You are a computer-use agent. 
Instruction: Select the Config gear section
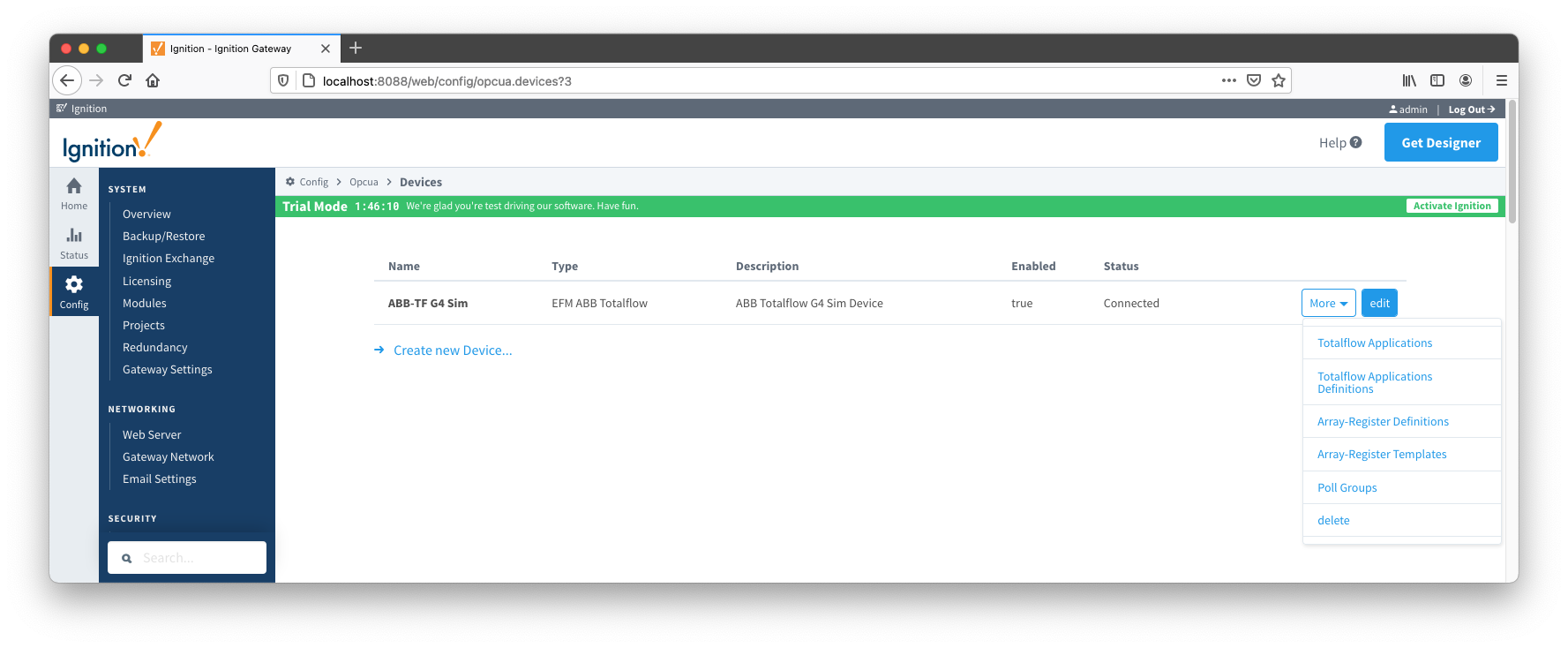[74, 291]
